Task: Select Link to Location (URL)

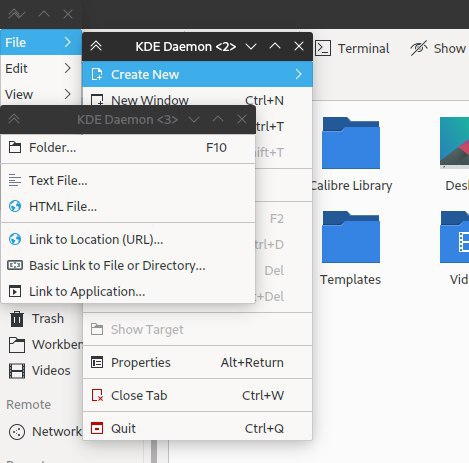Action: coord(128,239)
